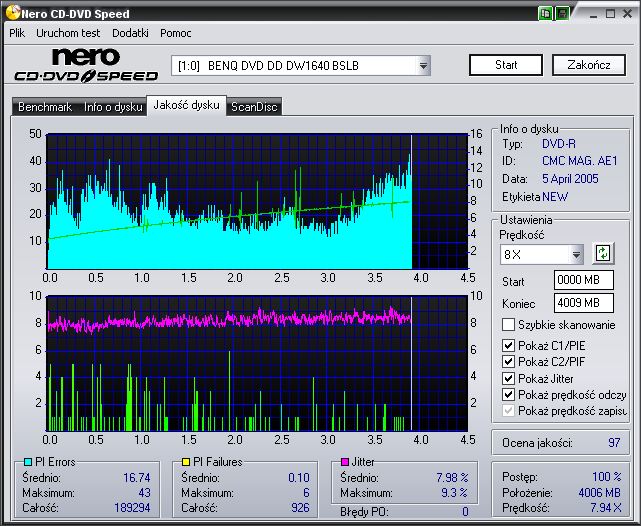
Task: Click the disc ID CMC MAG. AE1
Action: click(579, 161)
